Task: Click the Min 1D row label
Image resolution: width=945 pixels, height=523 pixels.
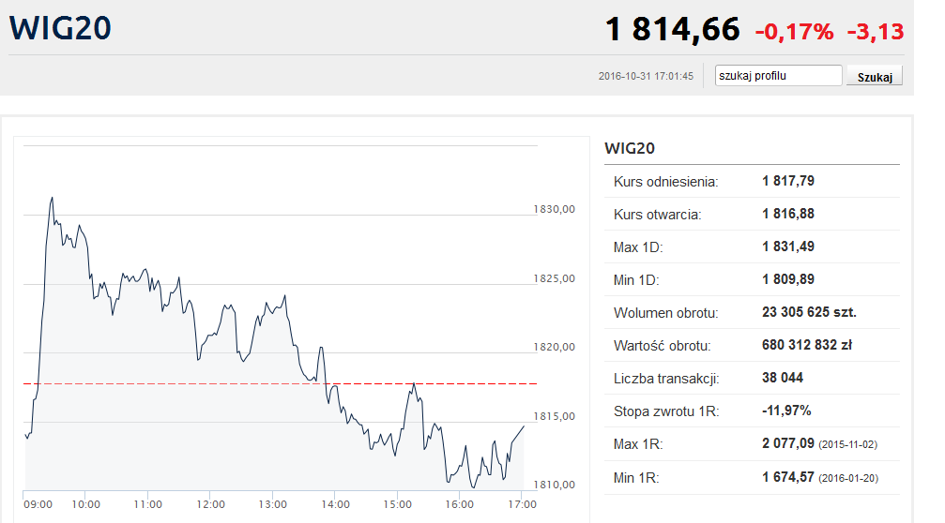Action: click(x=637, y=280)
